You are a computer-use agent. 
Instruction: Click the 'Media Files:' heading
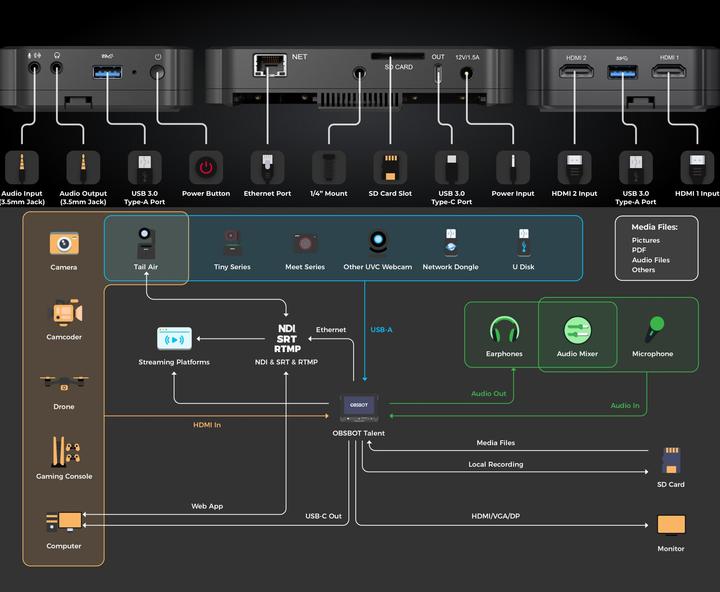click(654, 227)
